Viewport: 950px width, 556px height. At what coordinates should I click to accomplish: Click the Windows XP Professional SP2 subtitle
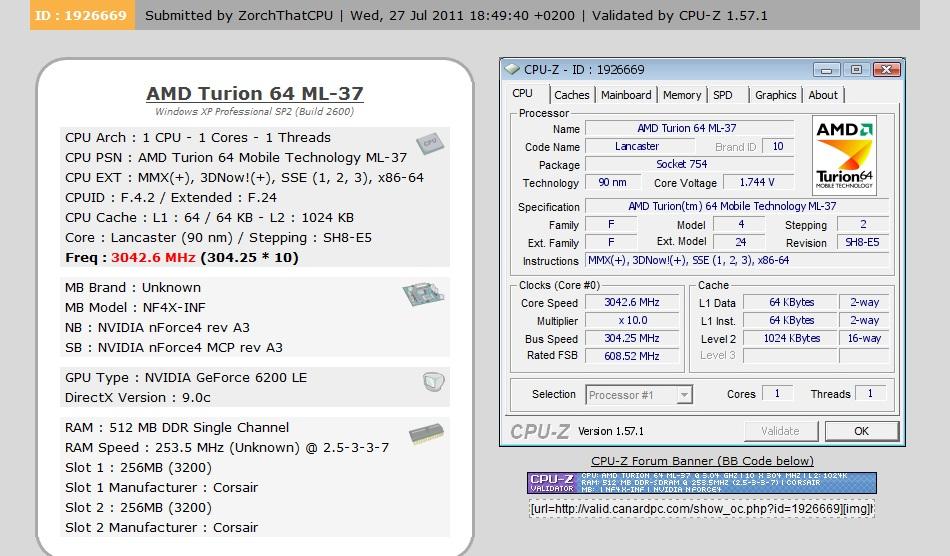(x=254, y=111)
